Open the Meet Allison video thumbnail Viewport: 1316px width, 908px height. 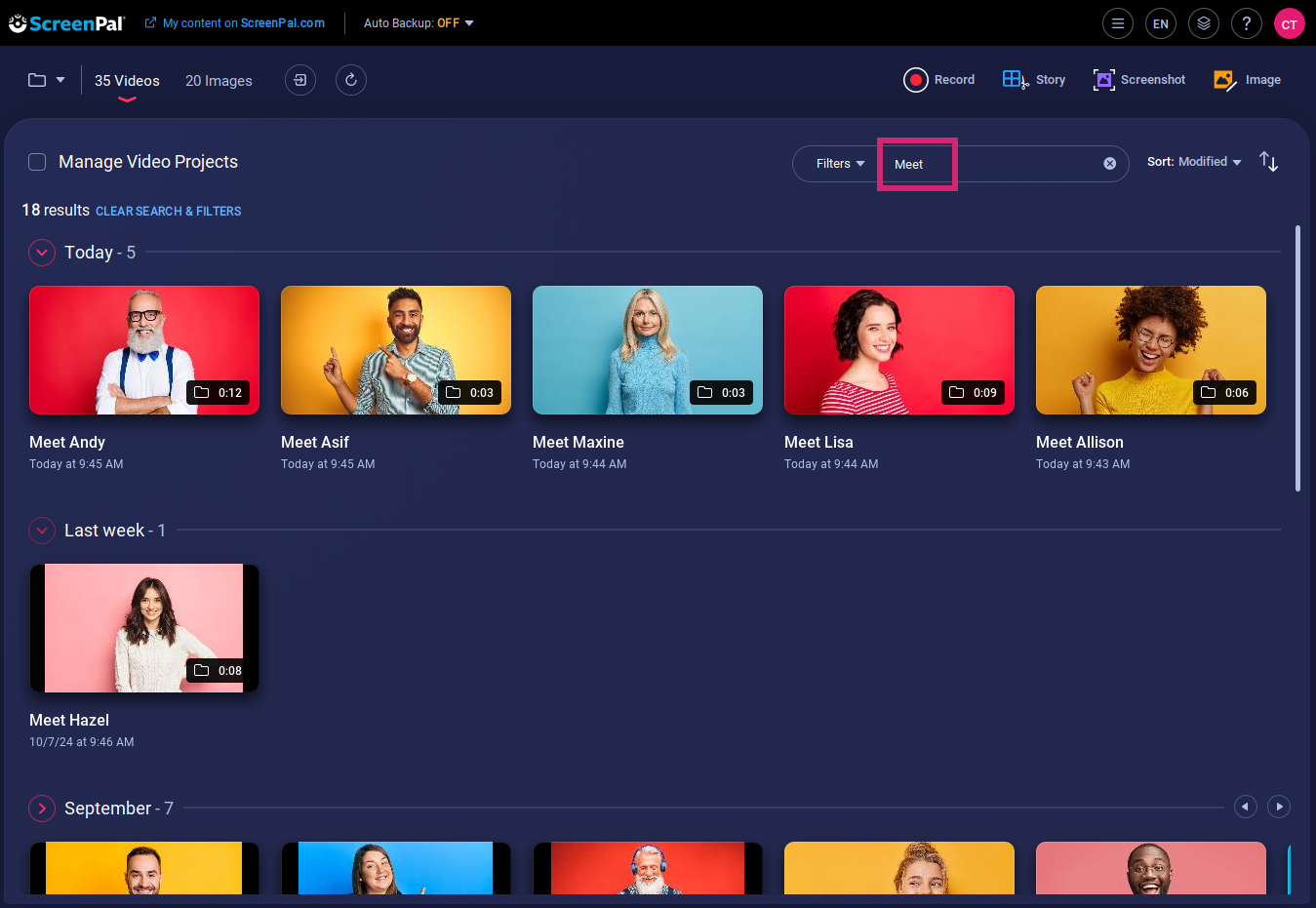(1151, 350)
